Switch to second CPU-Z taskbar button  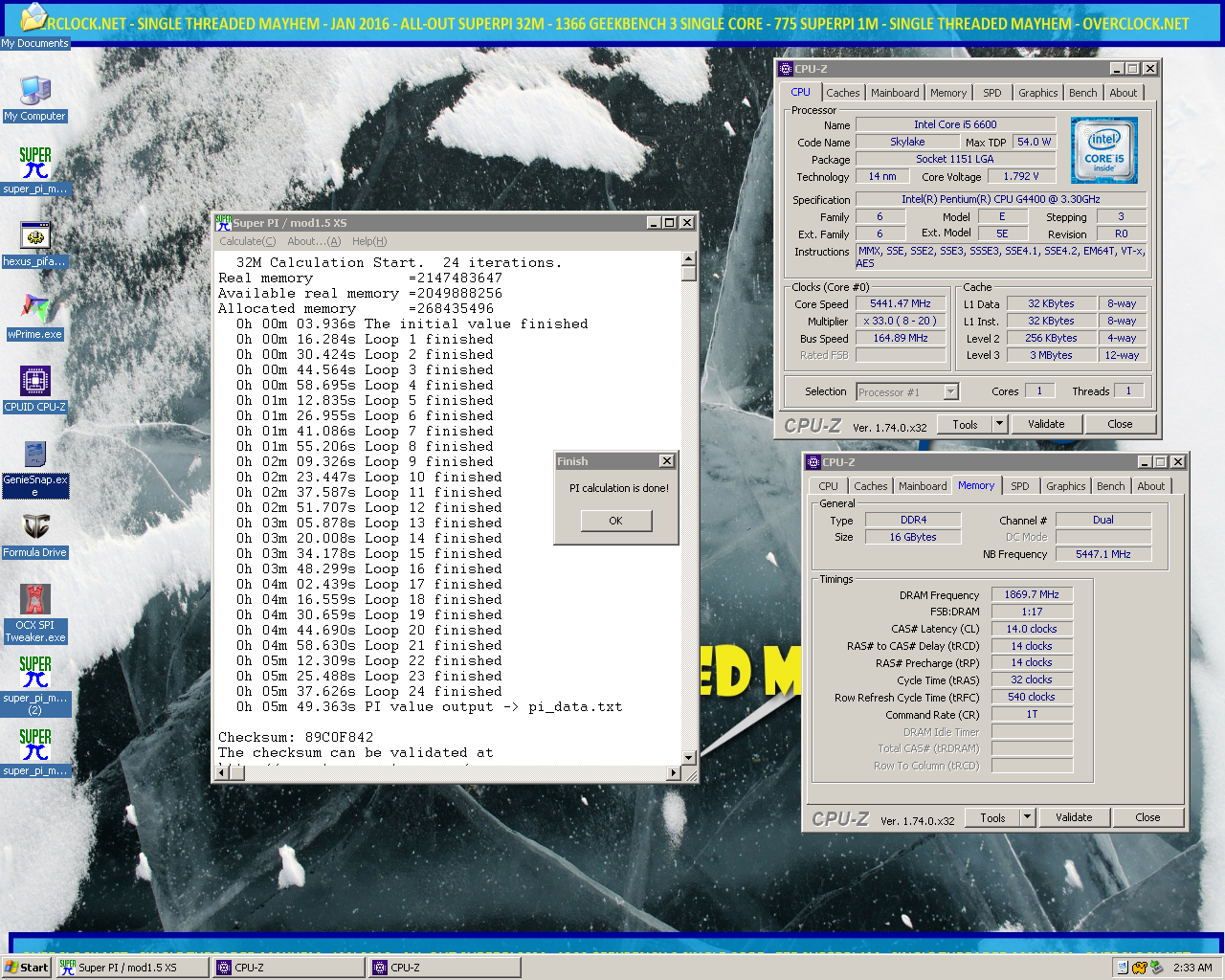coord(444,968)
